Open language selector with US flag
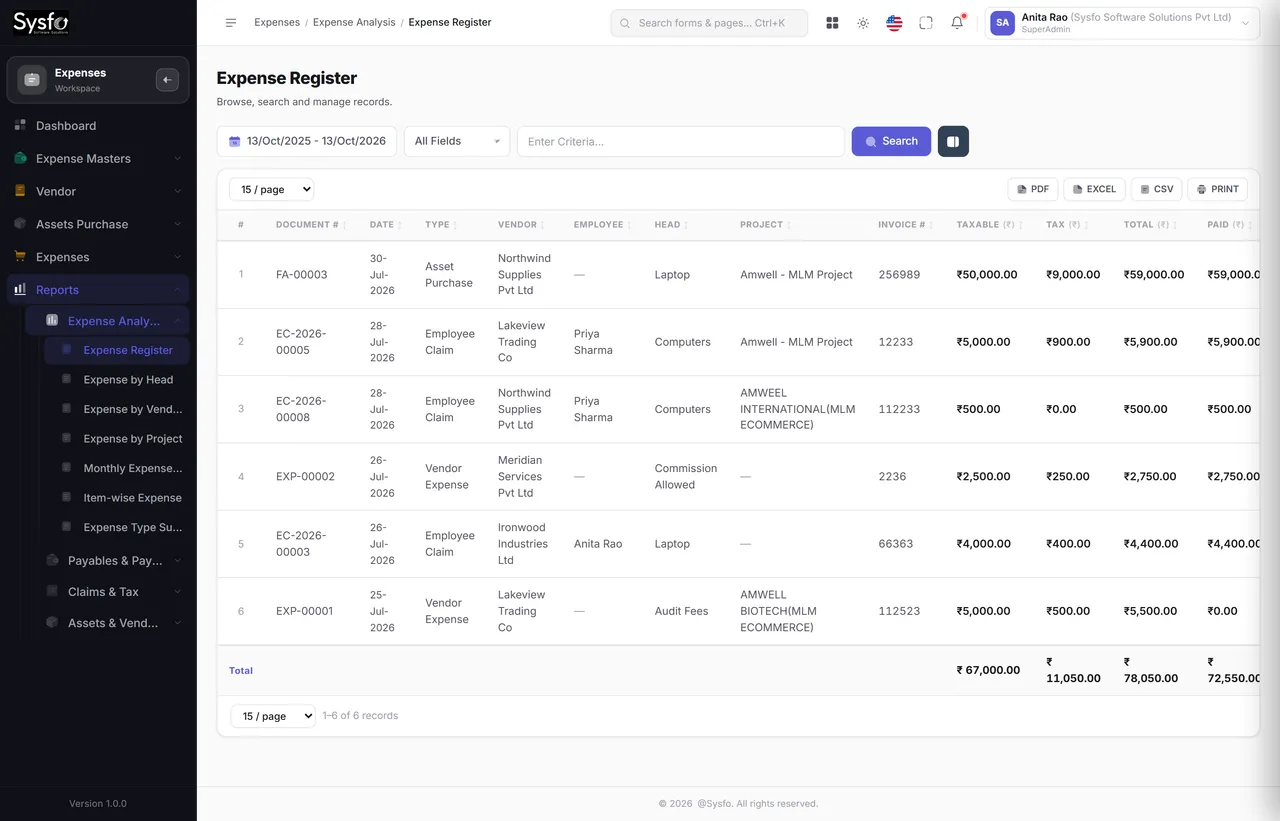Image resolution: width=1280 pixels, height=821 pixels. (894, 23)
